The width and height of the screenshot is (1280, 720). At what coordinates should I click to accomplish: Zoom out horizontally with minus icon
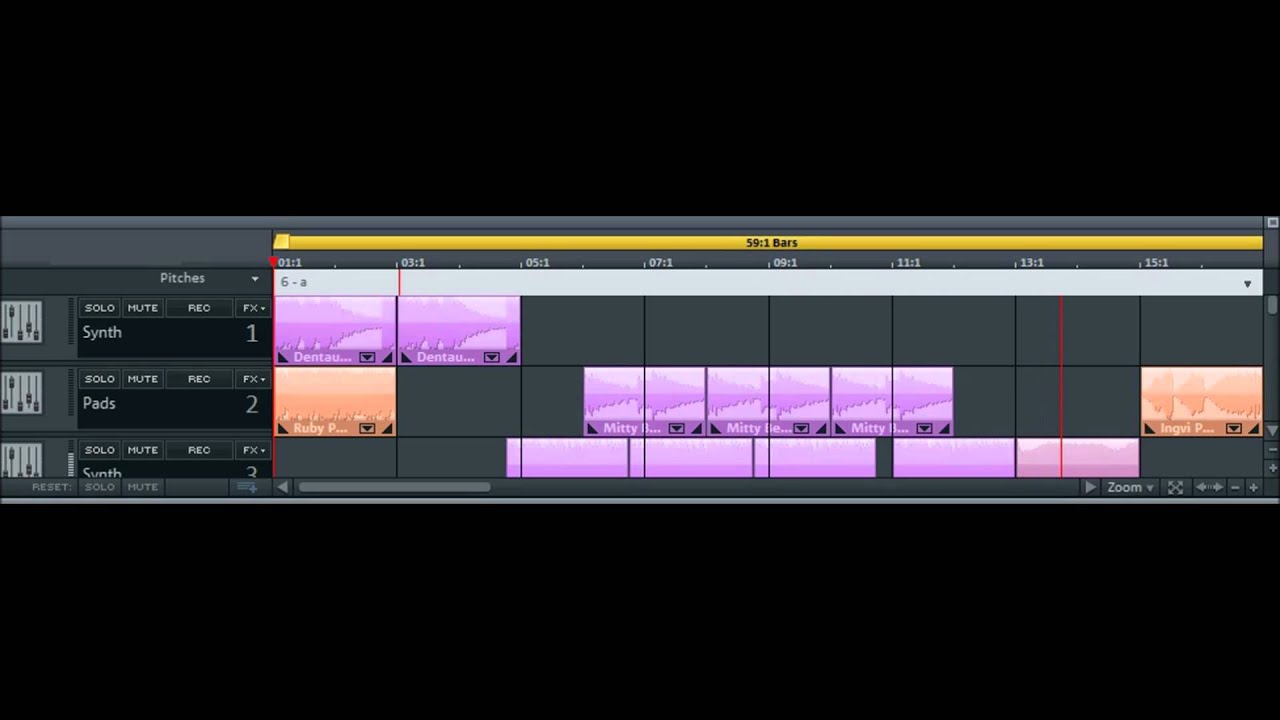[x=1235, y=487]
